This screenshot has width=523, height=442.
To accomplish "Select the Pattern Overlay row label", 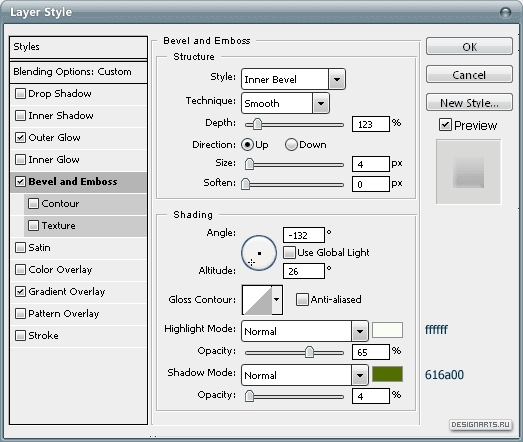I will 64,314.
